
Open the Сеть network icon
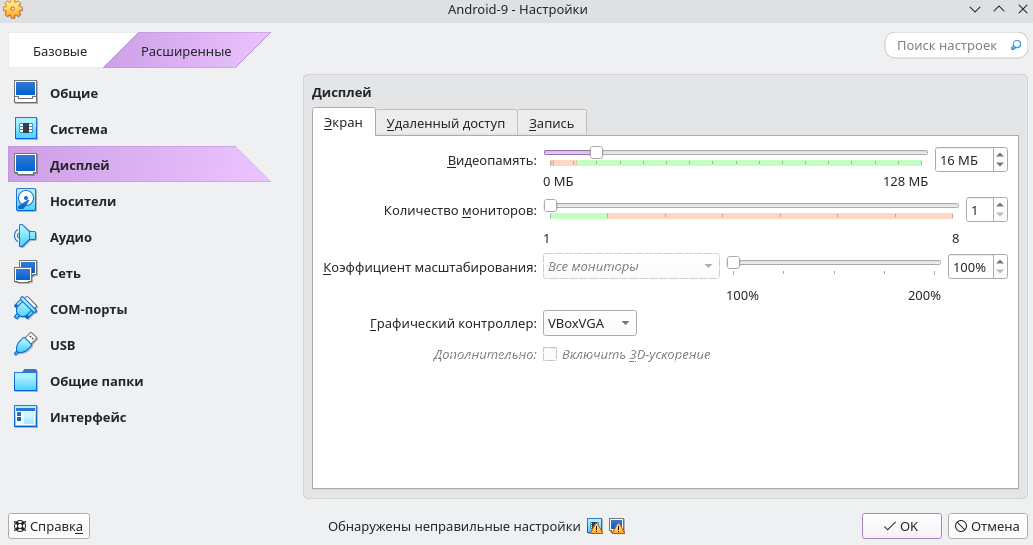[26, 273]
